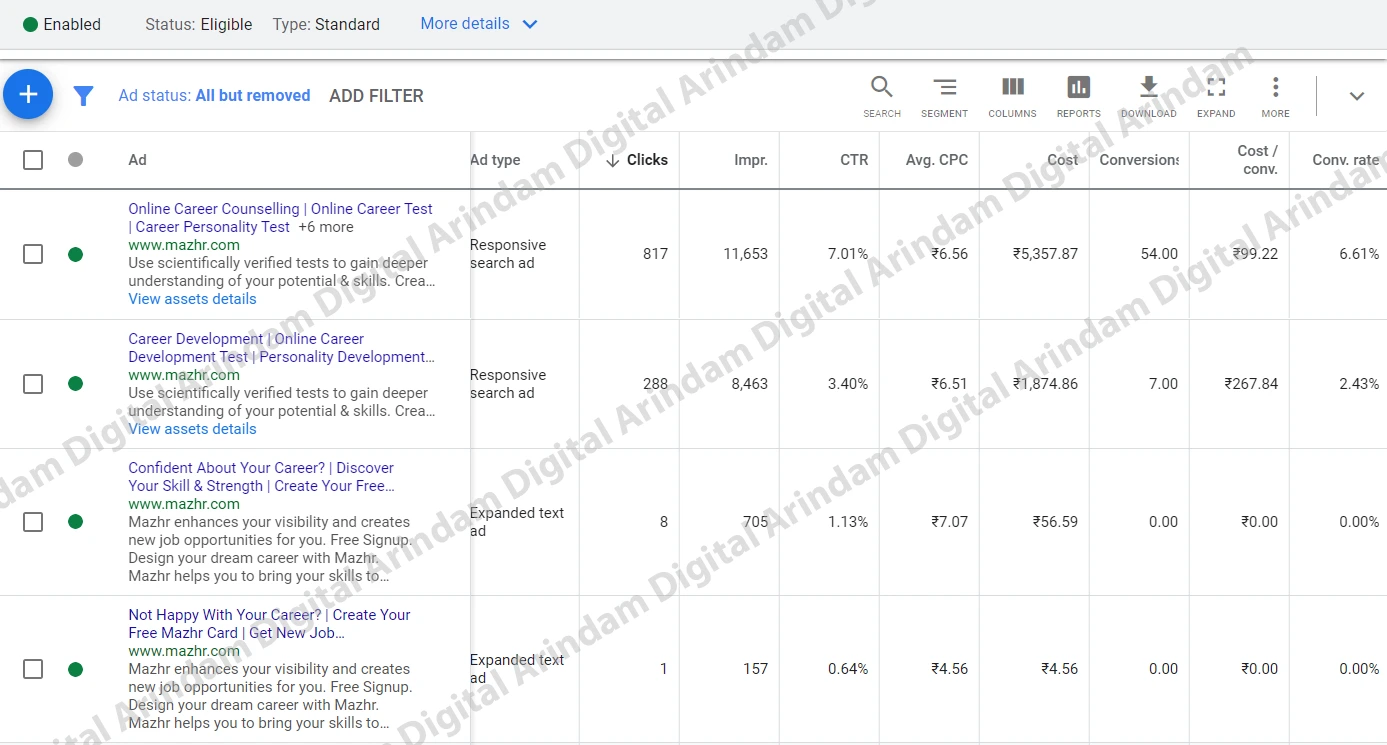Click the 2.43% conversion rate value

tap(1359, 384)
